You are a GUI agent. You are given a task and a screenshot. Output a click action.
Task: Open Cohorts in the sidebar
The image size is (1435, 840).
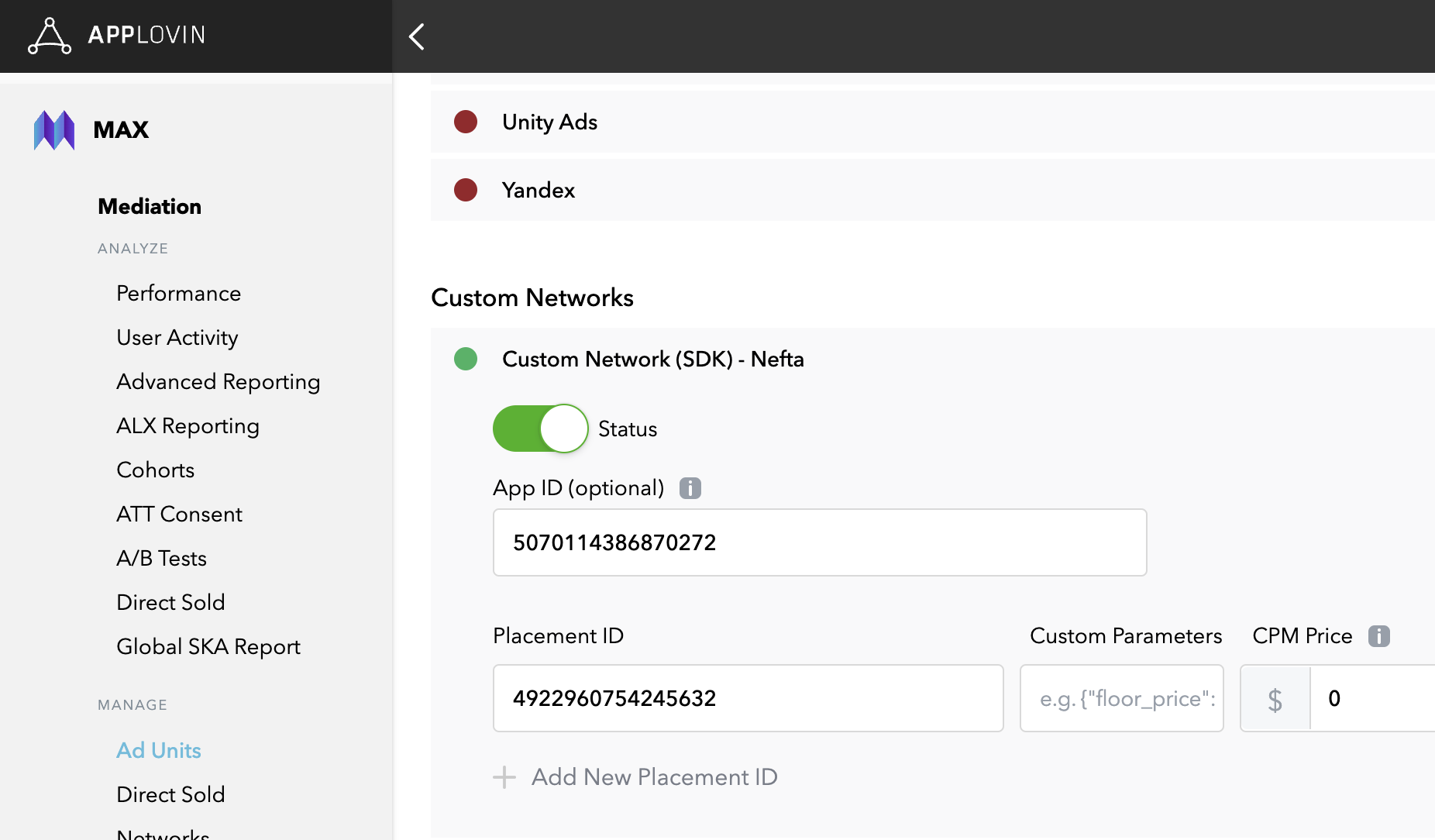156,470
